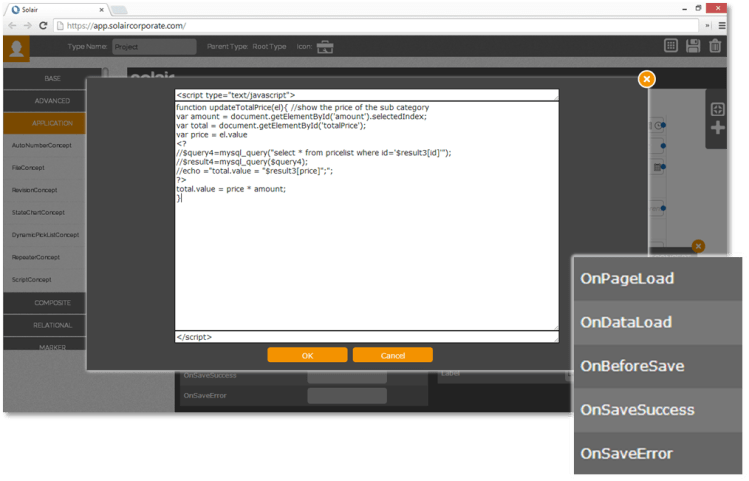This screenshot has width=749, height=481.
Task: Click the grid layout icon in header
Action: [x=671, y=46]
